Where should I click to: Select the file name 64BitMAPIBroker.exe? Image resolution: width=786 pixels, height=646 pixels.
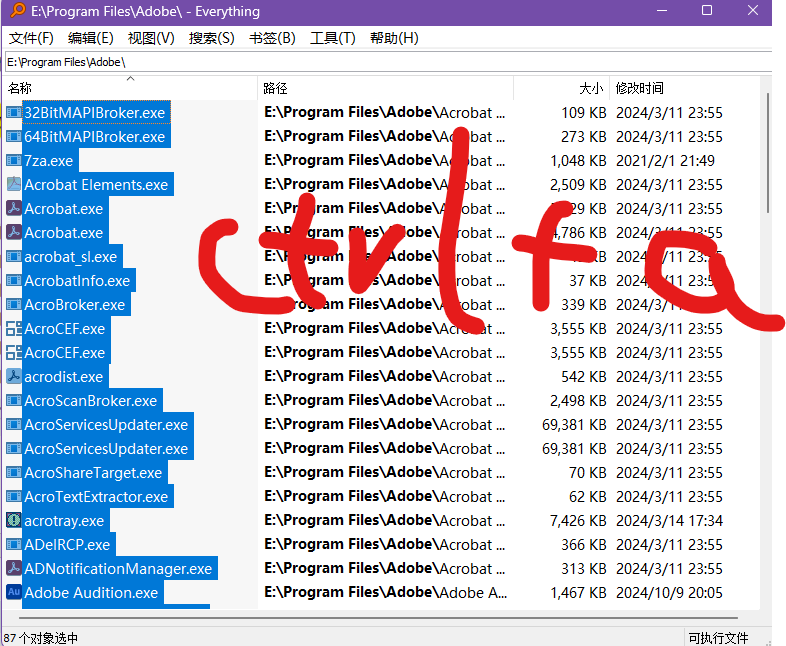pyautogui.click(x=94, y=136)
